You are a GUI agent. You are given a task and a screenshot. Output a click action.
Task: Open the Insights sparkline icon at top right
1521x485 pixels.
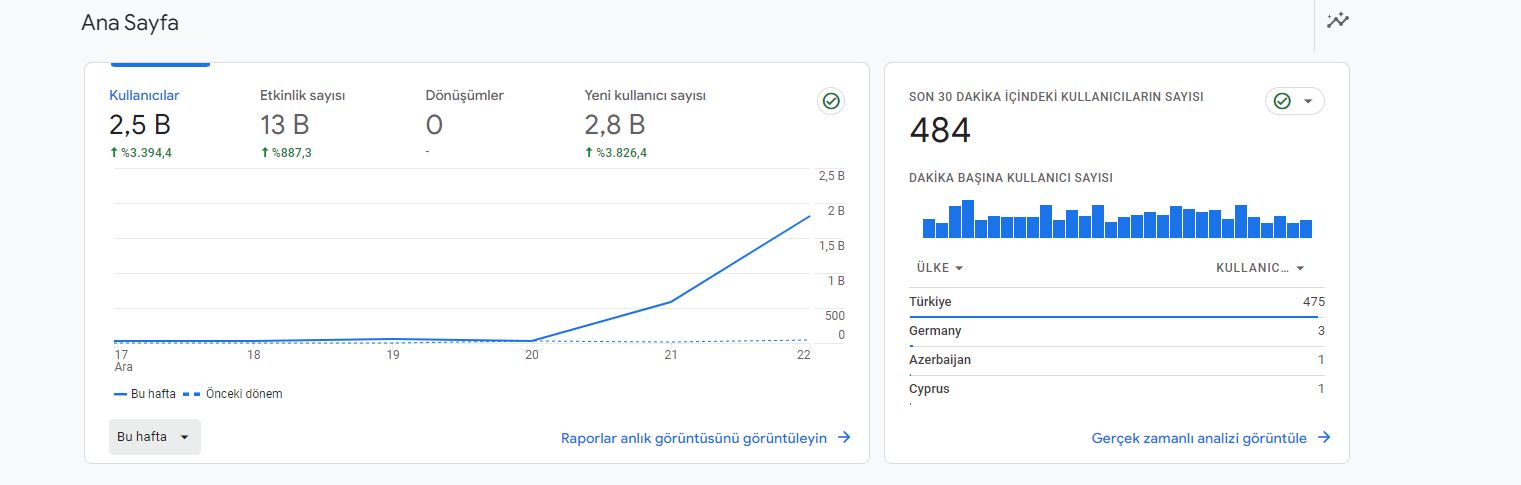(1338, 20)
